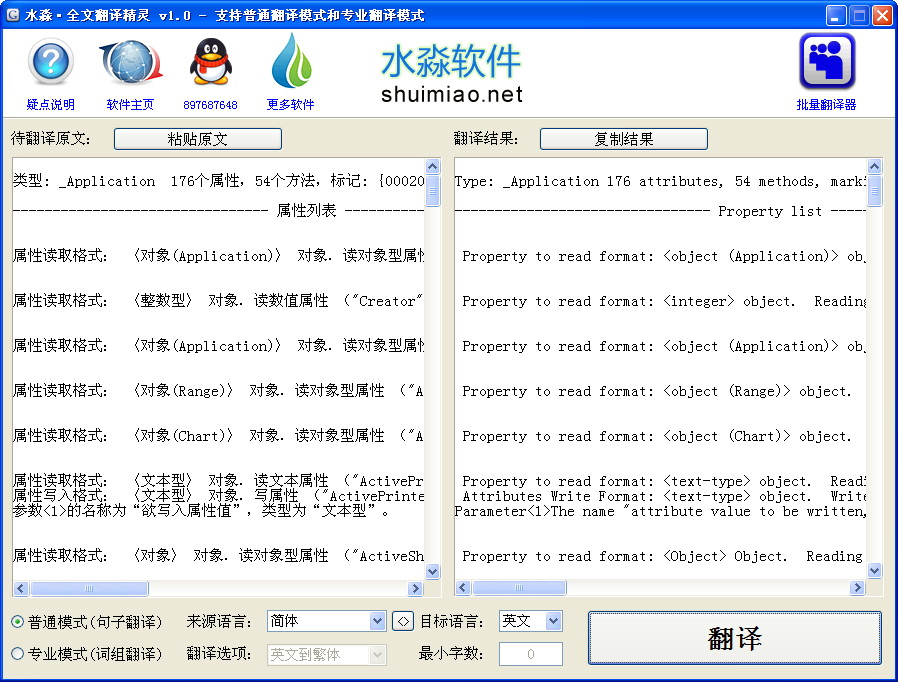Click inside the 最小字数 number field
Screen dimensions: 898x682
(x=530, y=654)
